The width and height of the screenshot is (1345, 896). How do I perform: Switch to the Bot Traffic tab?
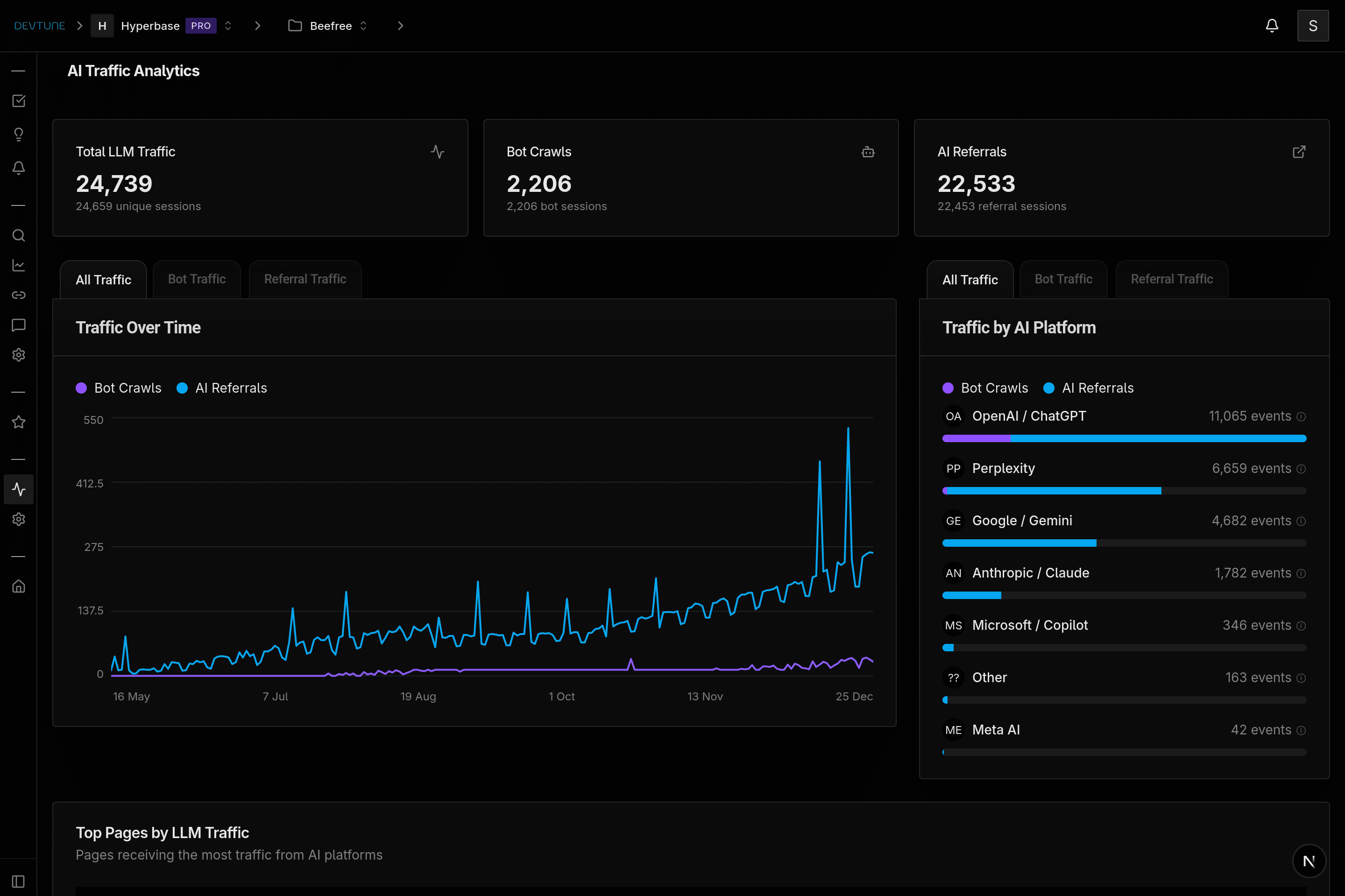197,279
